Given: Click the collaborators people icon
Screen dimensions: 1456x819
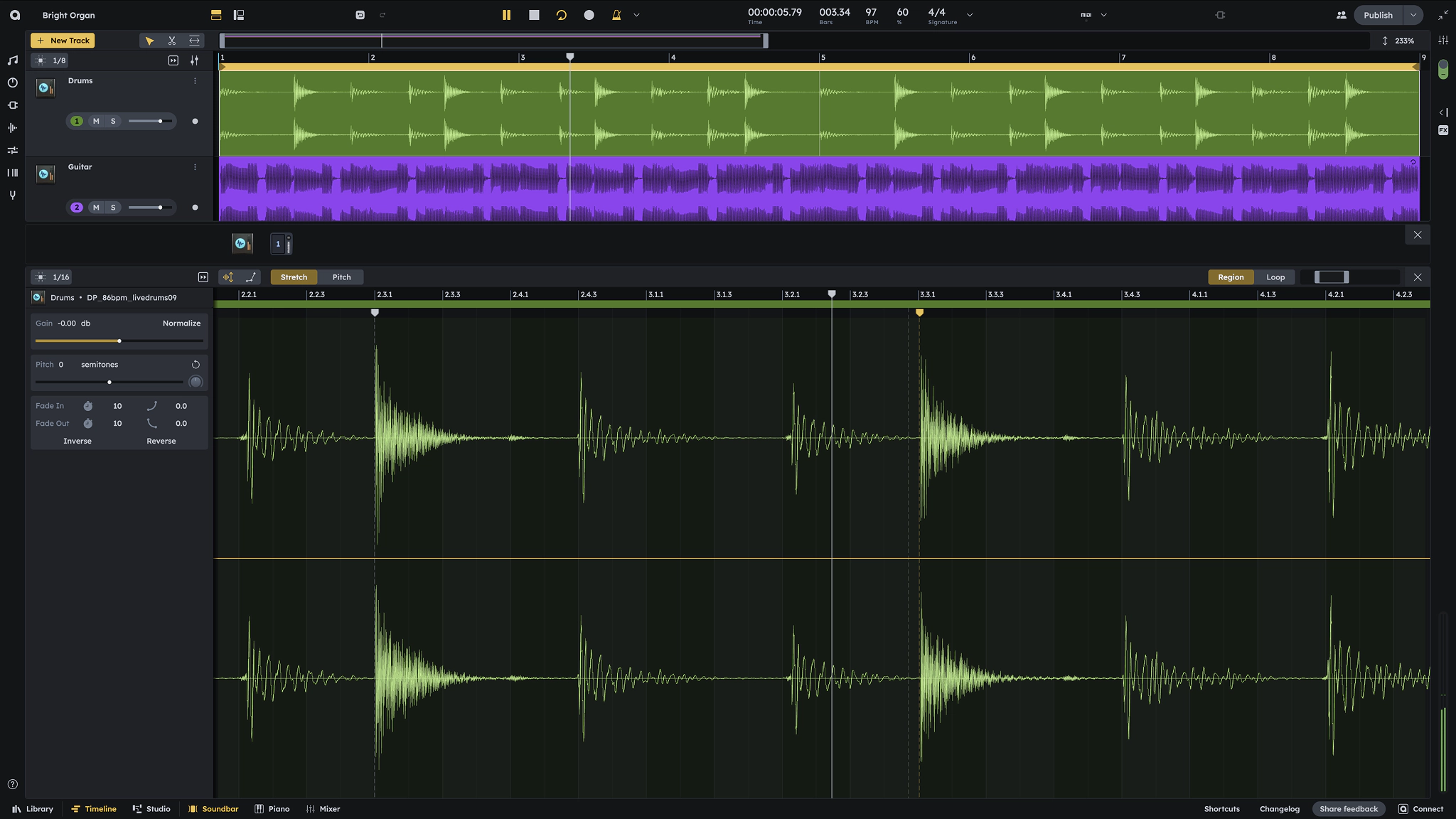Looking at the screenshot, I should tap(1341, 15).
